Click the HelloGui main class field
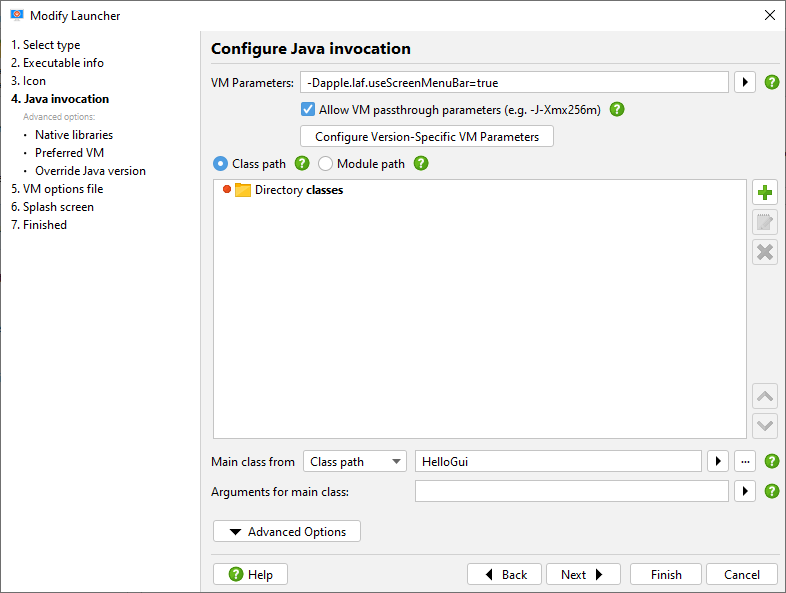 pyautogui.click(x=558, y=461)
